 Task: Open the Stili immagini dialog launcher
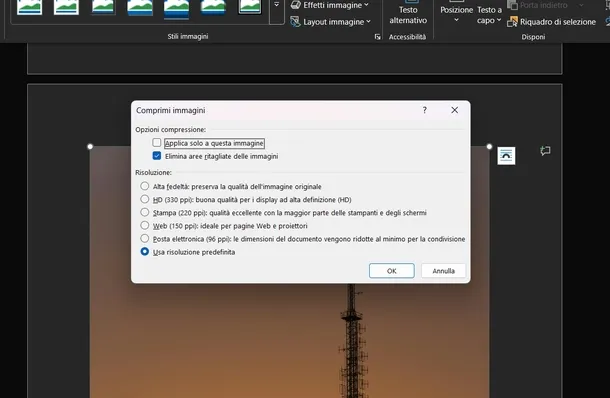pyautogui.click(x=377, y=37)
